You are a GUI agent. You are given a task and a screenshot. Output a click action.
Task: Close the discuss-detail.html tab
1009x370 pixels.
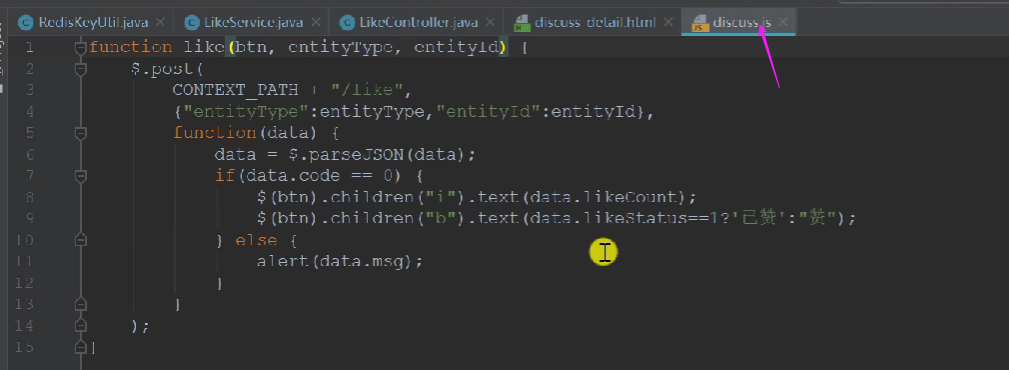point(668,23)
